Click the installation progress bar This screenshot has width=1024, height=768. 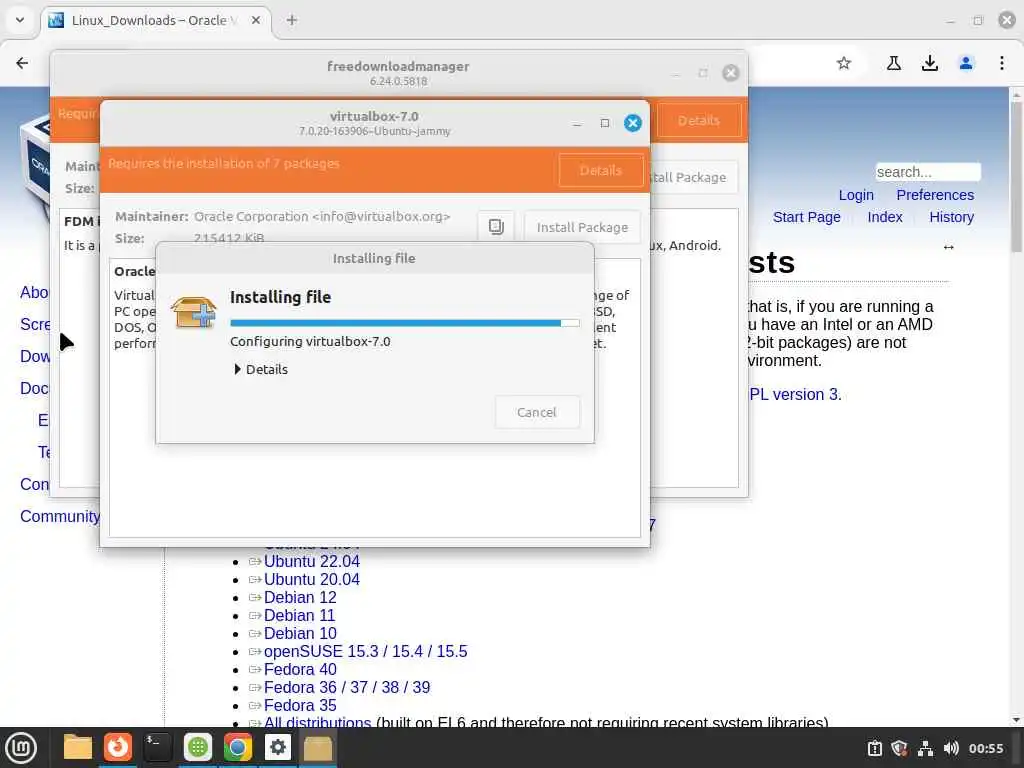[x=404, y=323]
